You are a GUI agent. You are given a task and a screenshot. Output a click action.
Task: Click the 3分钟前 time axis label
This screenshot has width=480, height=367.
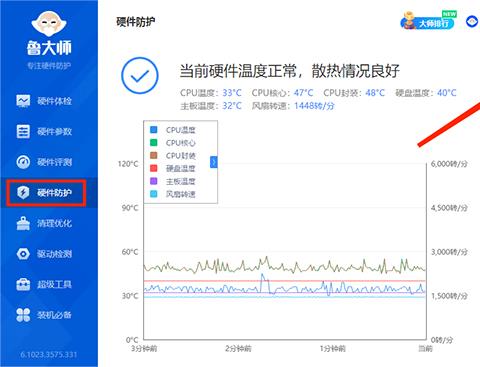(x=144, y=349)
